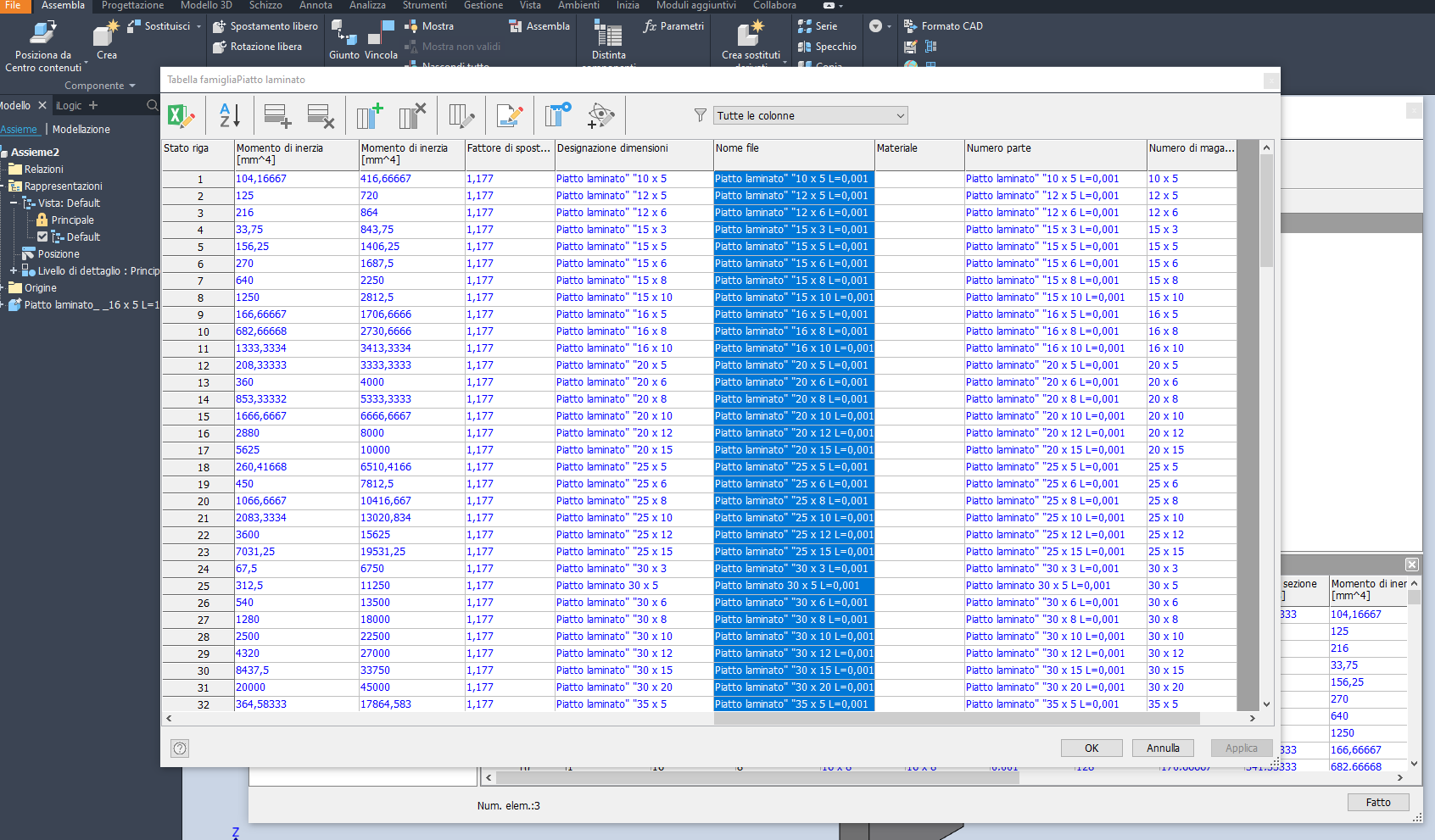Click the table's horizontal scrollbar thumb
Image resolution: width=1435 pixels, height=840 pixels.
pos(957,718)
